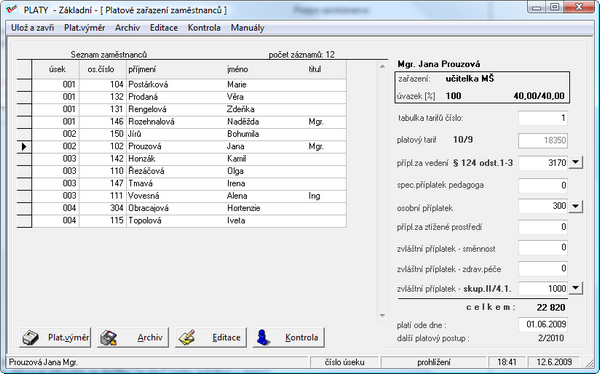Click the heading 'Mgr. Jana Prouzová'

(439, 64)
